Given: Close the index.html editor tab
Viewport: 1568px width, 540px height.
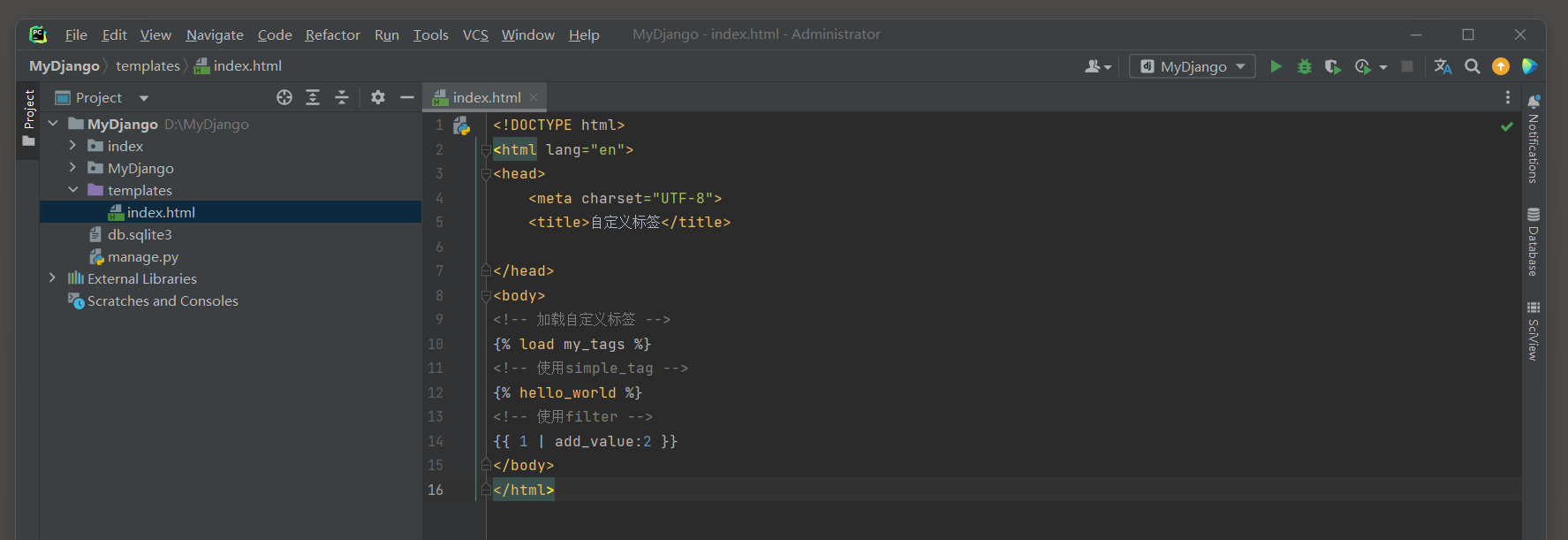Looking at the screenshot, I should pyautogui.click(x=534, y=97).
